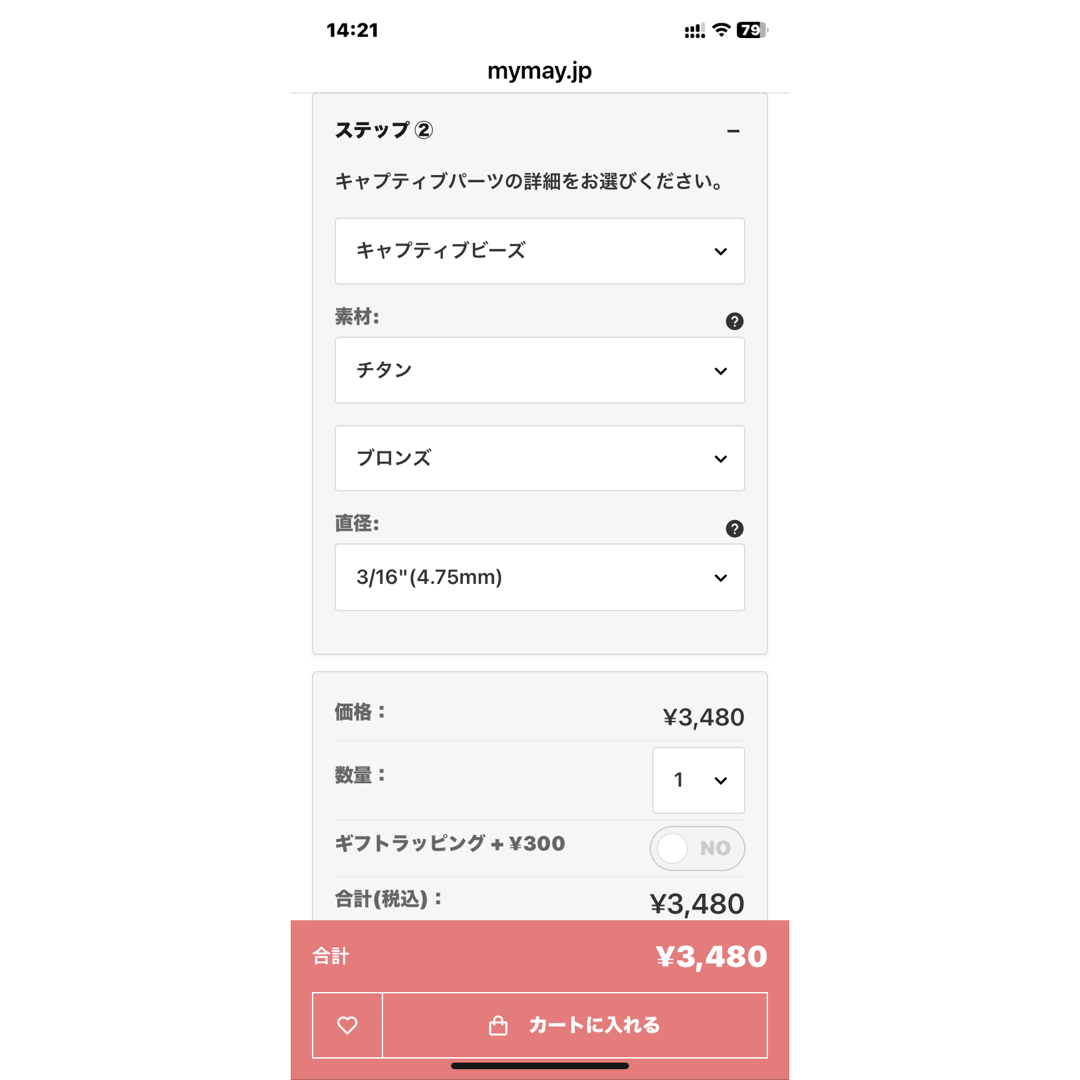
Task: Tap the cellular signal icon
Action: coord(694,31)
